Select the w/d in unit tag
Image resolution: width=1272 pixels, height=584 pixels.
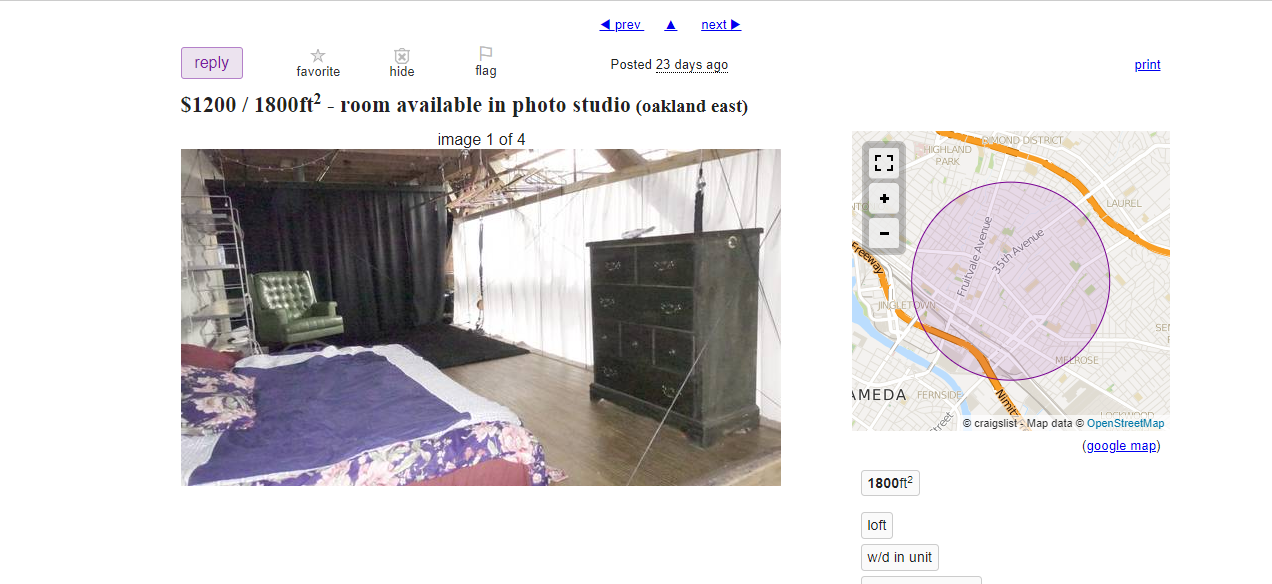(x=900, y=558)
